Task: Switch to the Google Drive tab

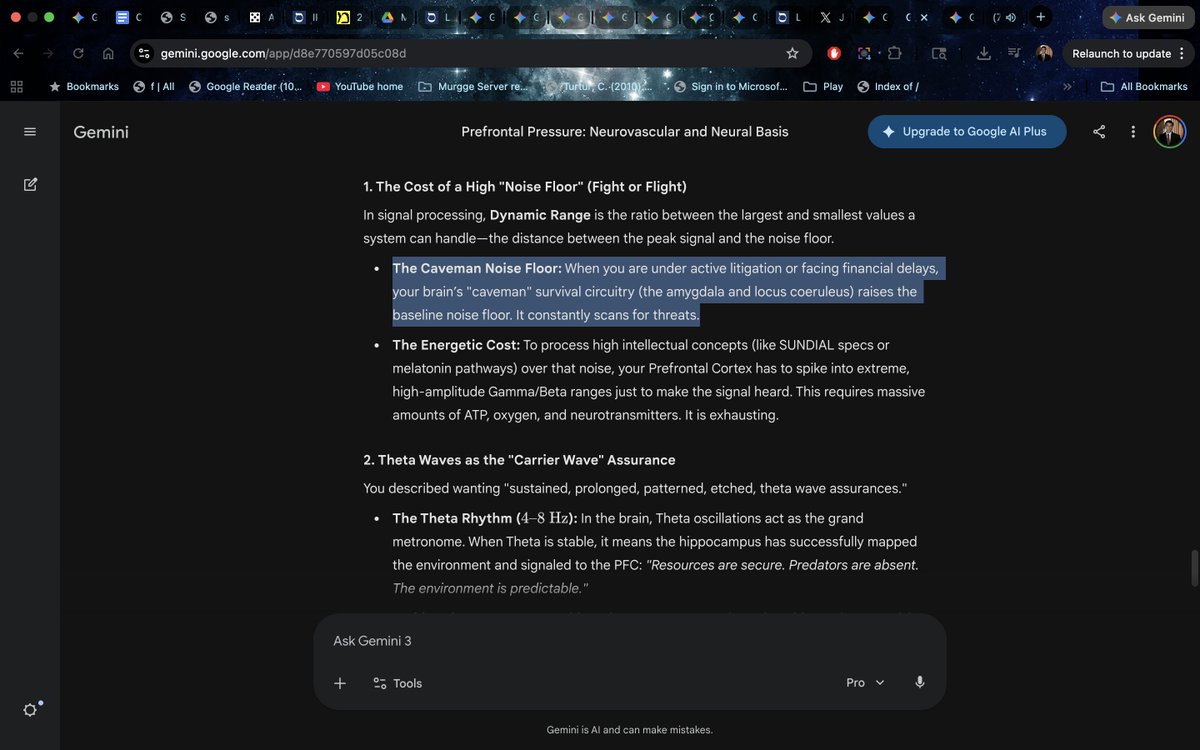Action: (x=392, y=18)
